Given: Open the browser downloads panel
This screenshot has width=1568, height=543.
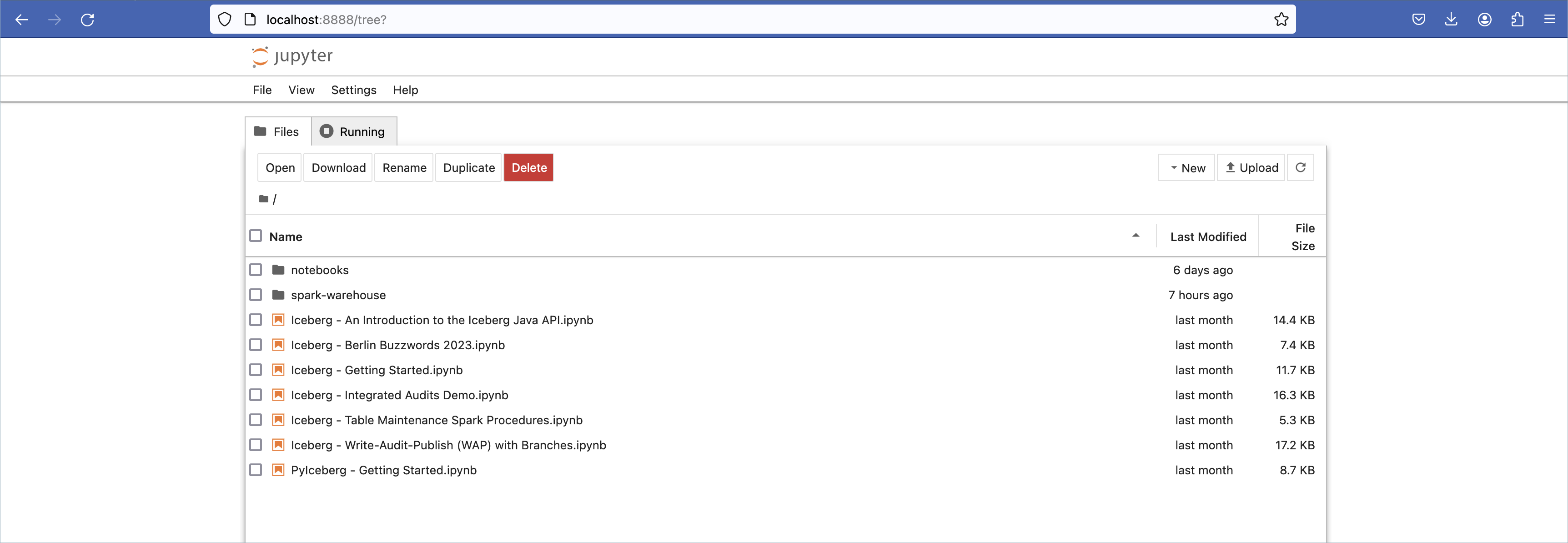Looking at the screenshot, I should tap(1451, 20).
